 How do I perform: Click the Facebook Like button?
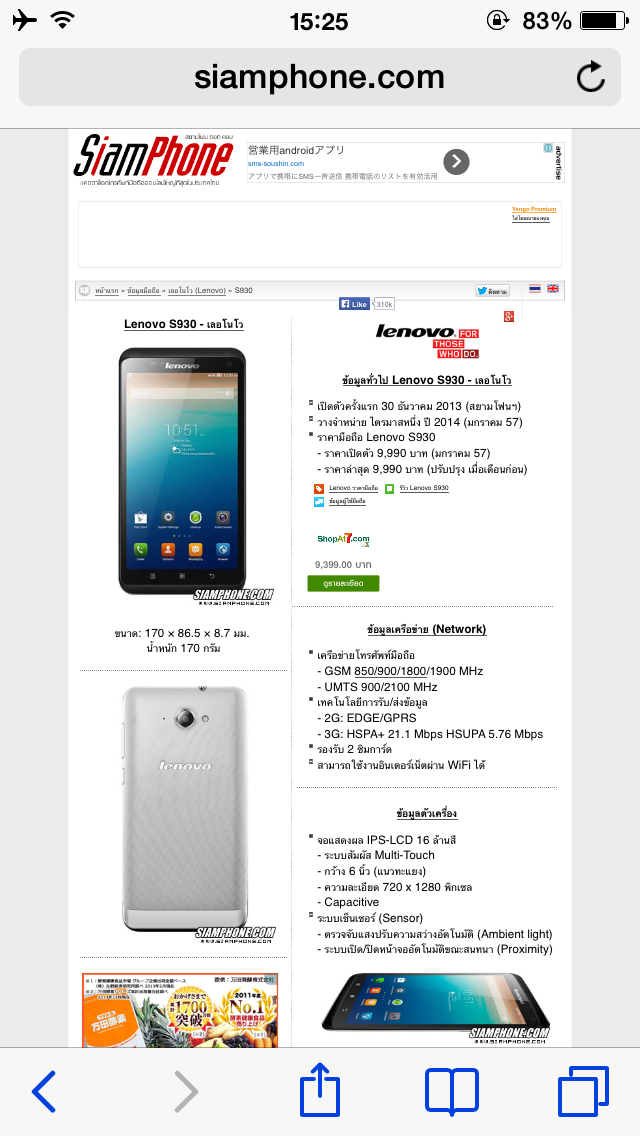[x=354, y=304]
